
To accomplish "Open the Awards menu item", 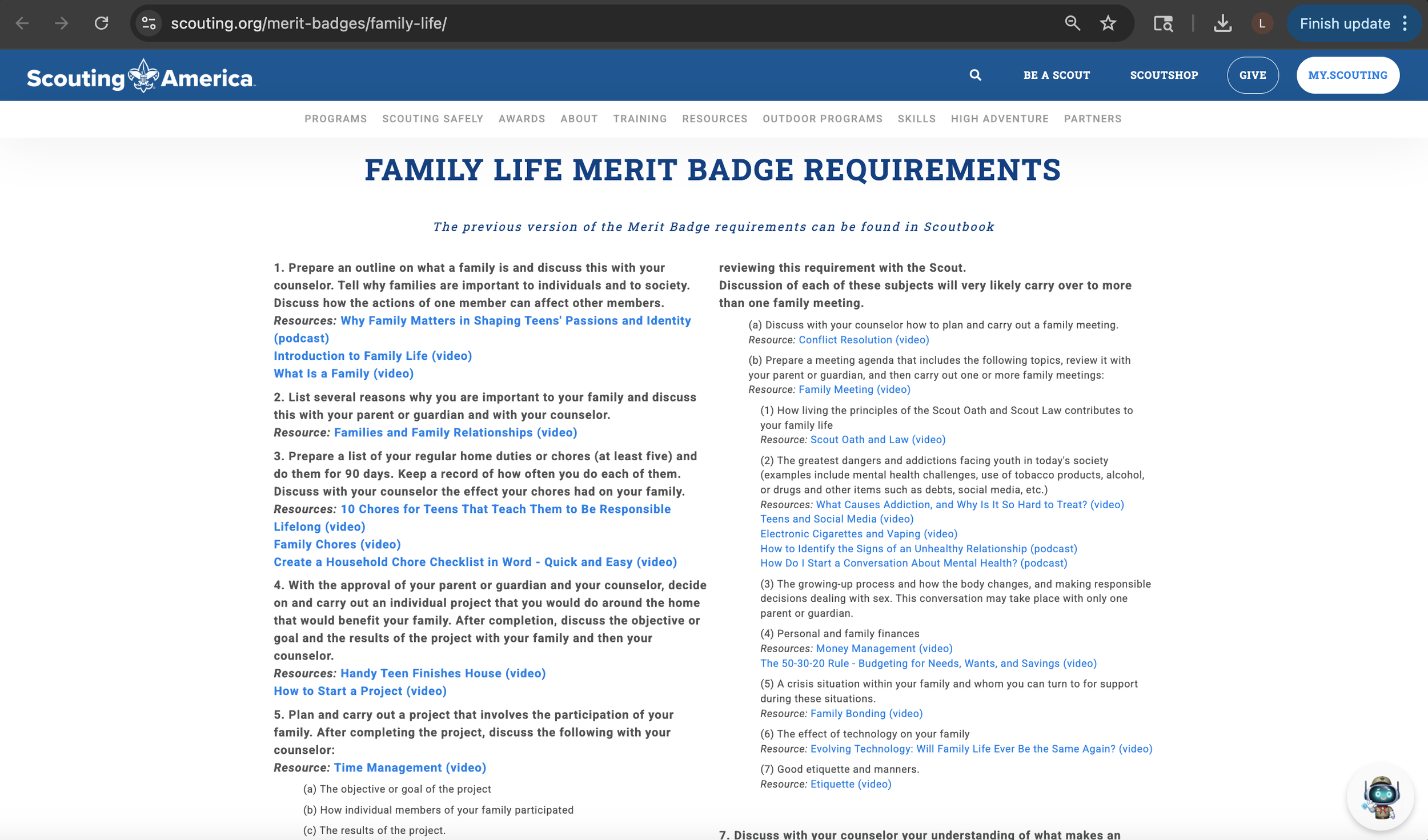I will 522,119.
